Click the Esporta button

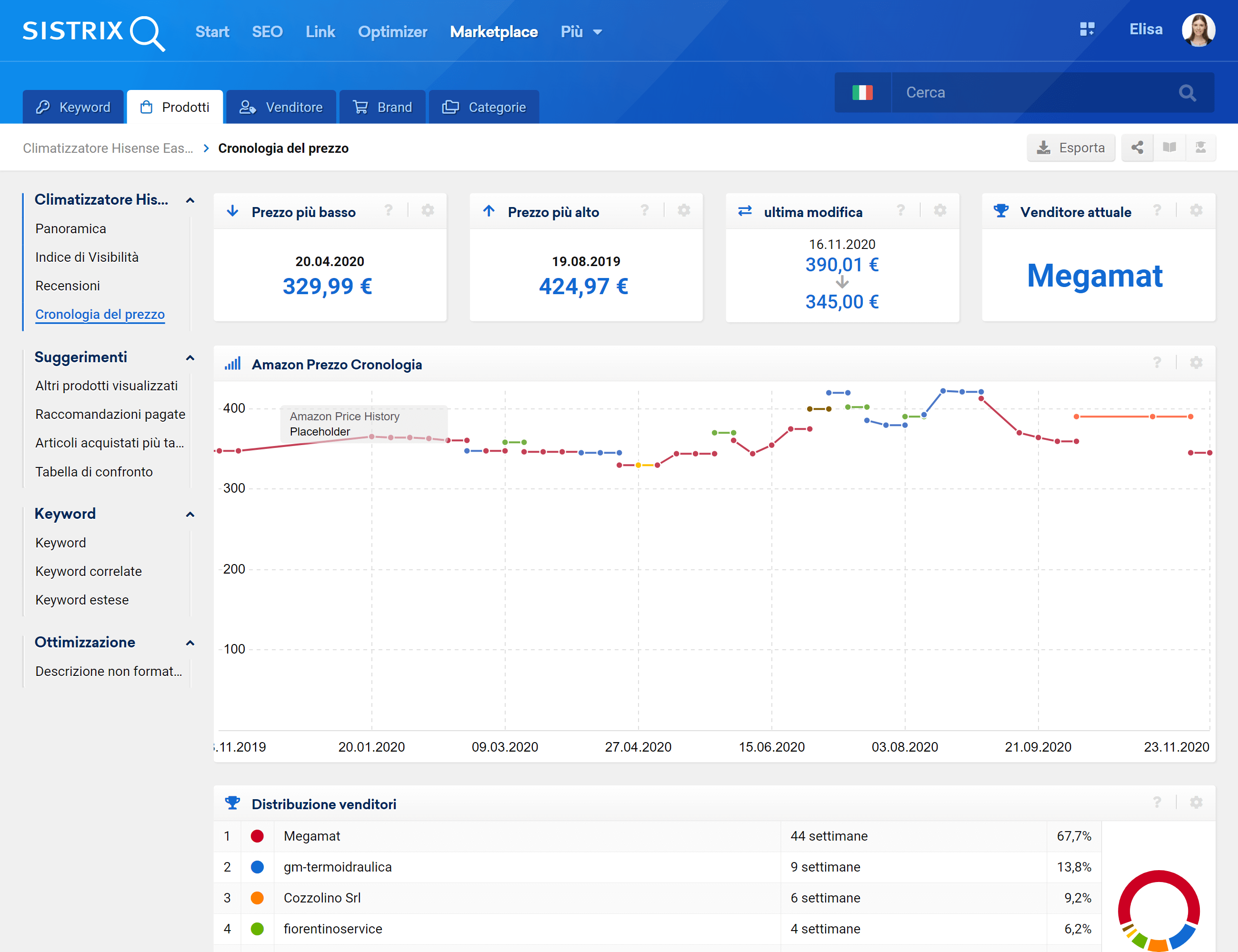point(1070,148)
